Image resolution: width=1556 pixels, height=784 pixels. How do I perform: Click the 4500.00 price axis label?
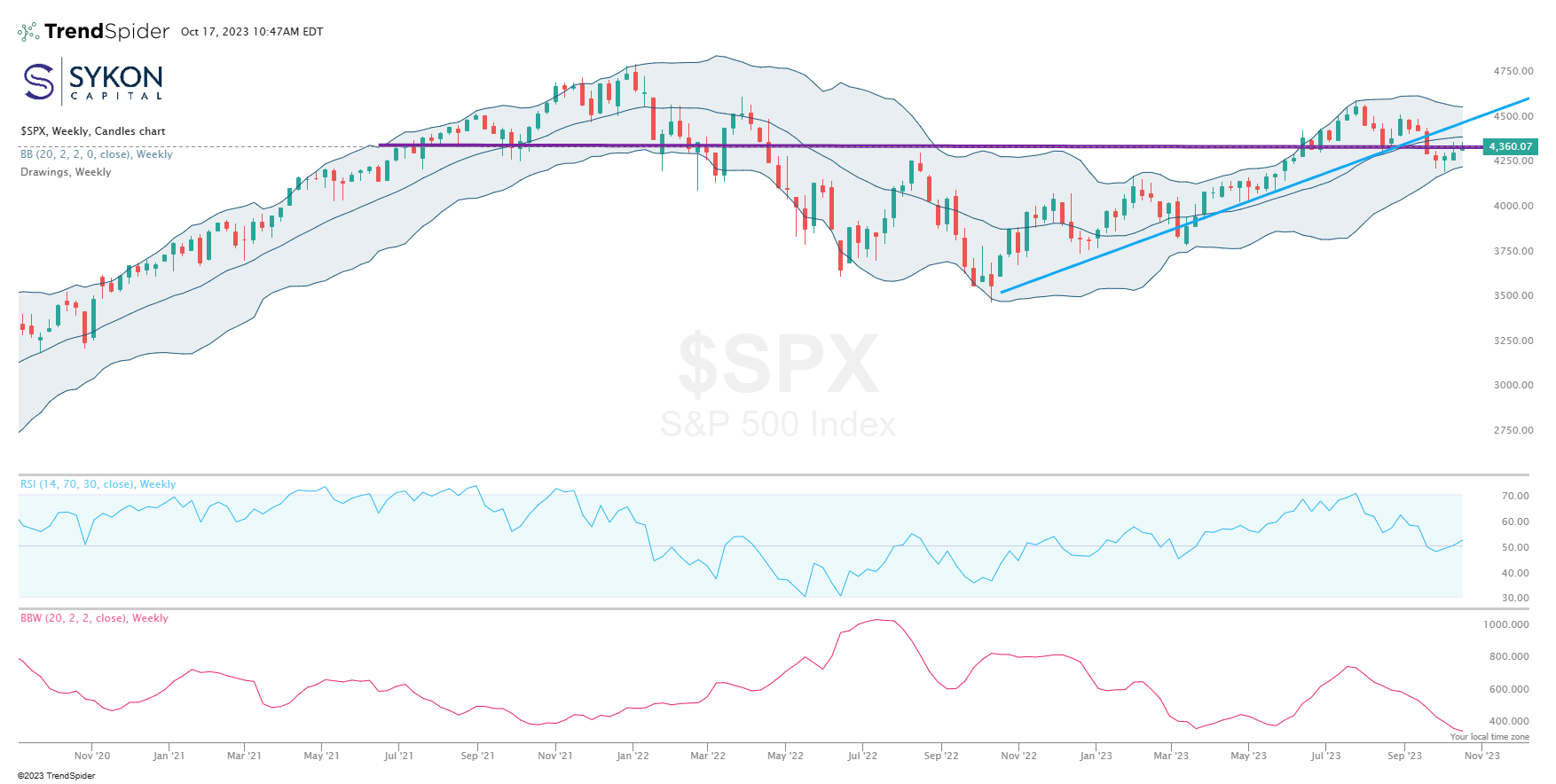point(1513,116)
